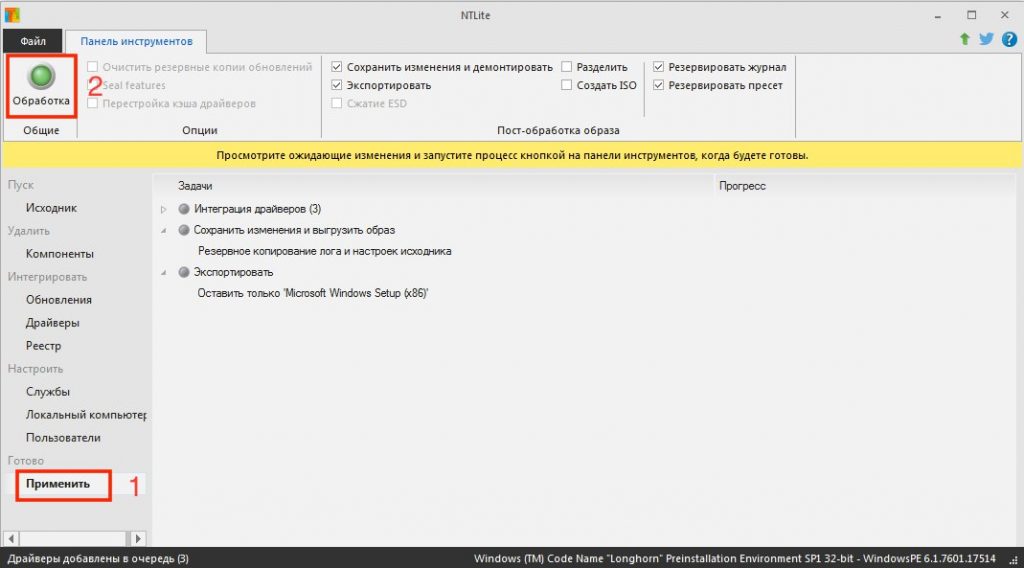Click the Удалить sidebar group heading
The image size is (1024, 568).
click(28, 231)
